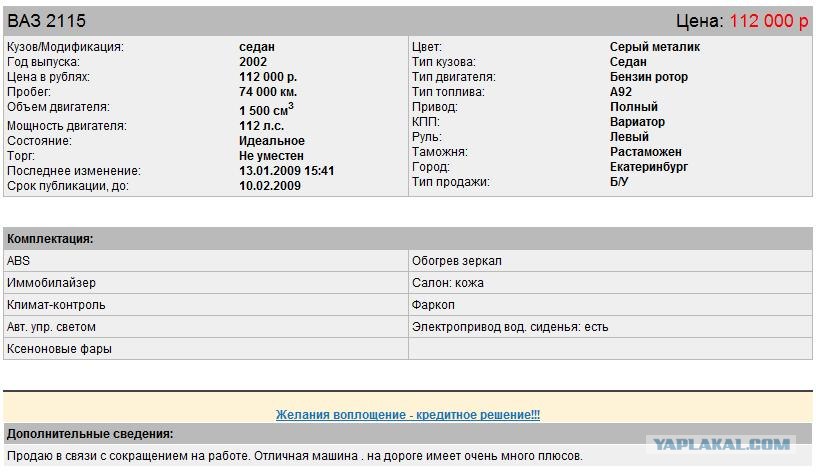Select the Фаркоп equipment row
816x474 pixels.
pos(610,304)
